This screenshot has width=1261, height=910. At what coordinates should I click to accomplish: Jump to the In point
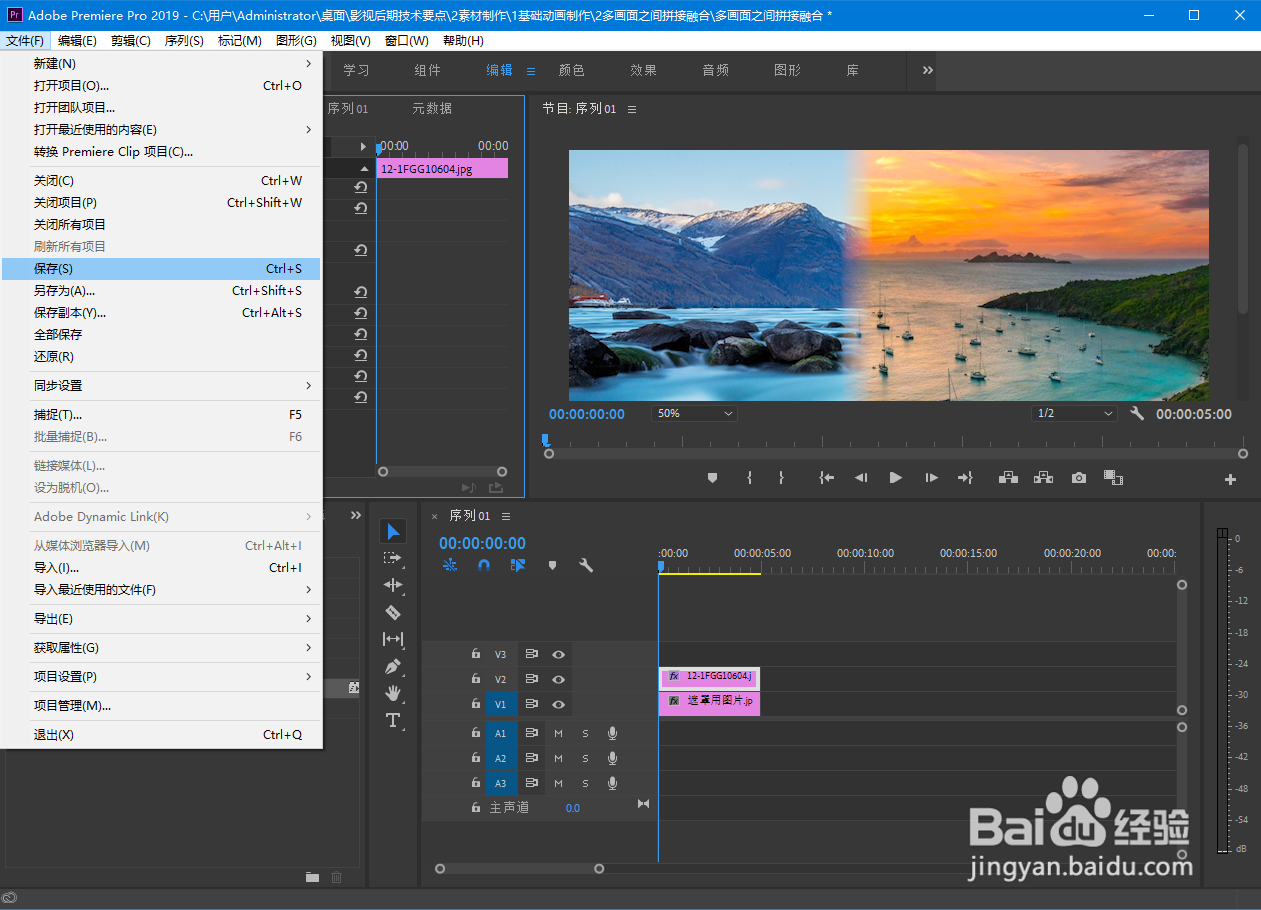point(826,478)
